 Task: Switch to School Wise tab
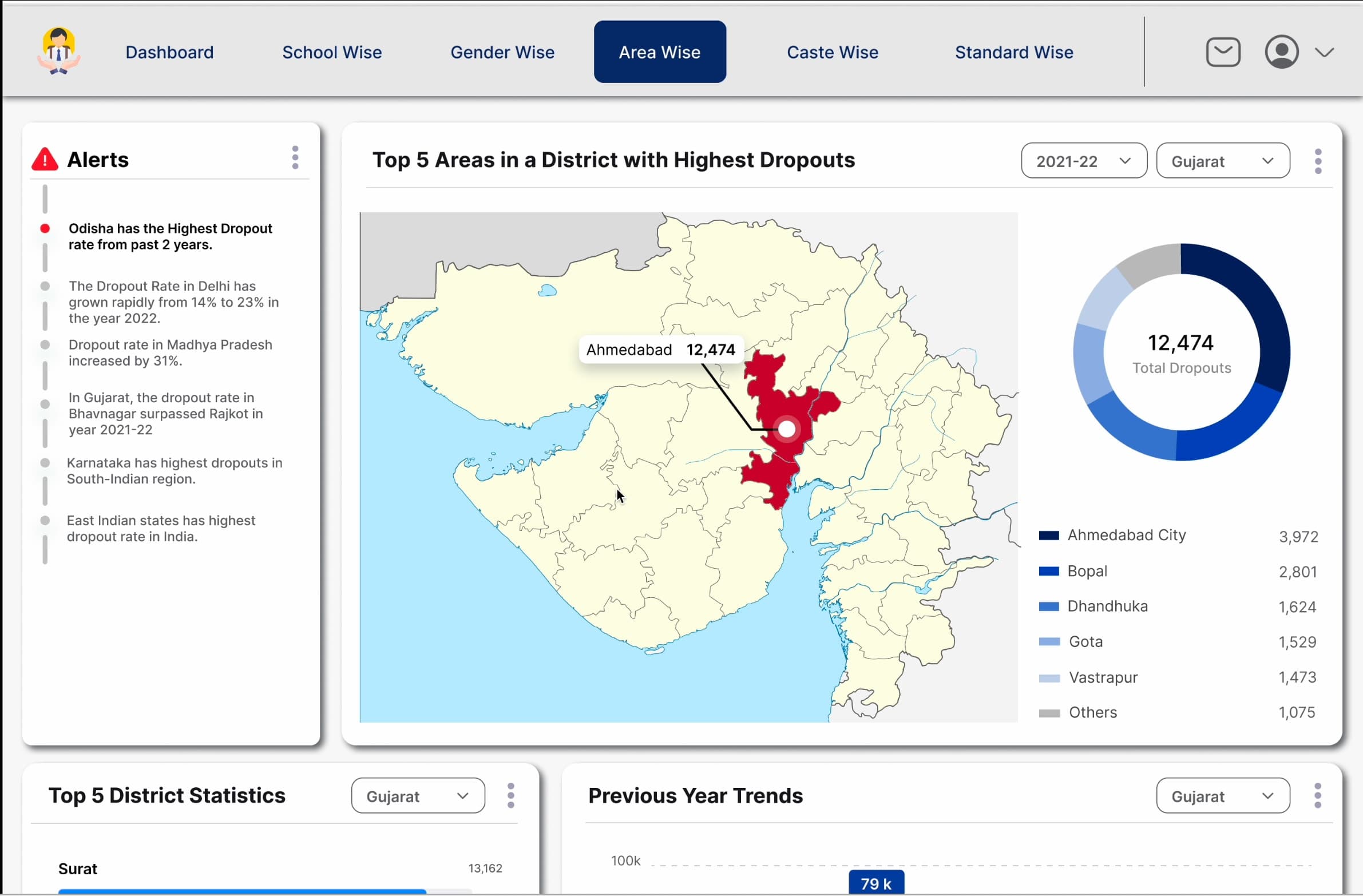pos(332,52)
